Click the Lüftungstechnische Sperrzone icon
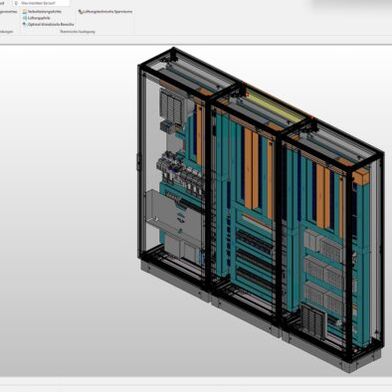This screenshot has height=392, width=392. [80, 12]
